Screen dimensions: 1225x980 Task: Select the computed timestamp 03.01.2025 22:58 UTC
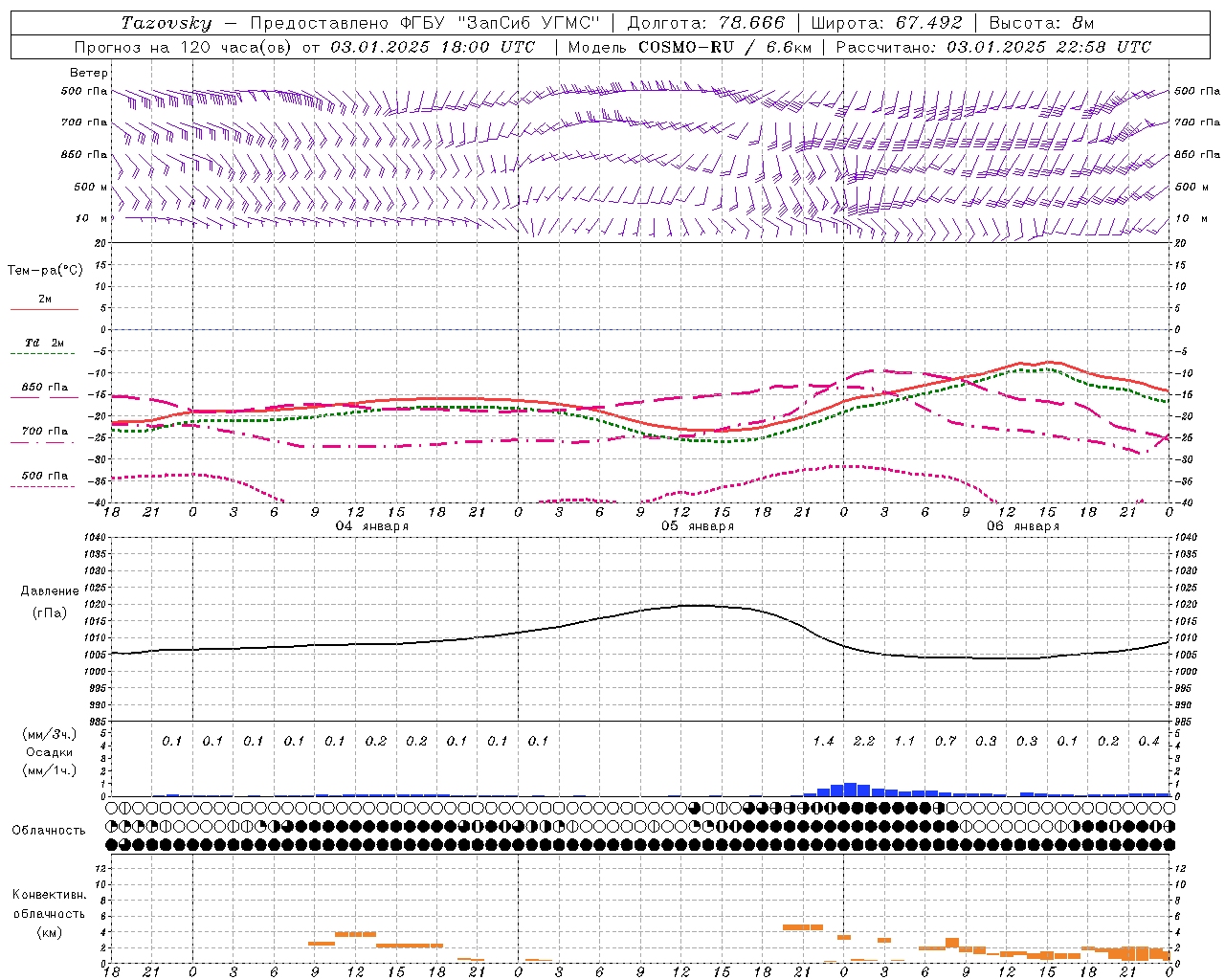(1049, 47)
